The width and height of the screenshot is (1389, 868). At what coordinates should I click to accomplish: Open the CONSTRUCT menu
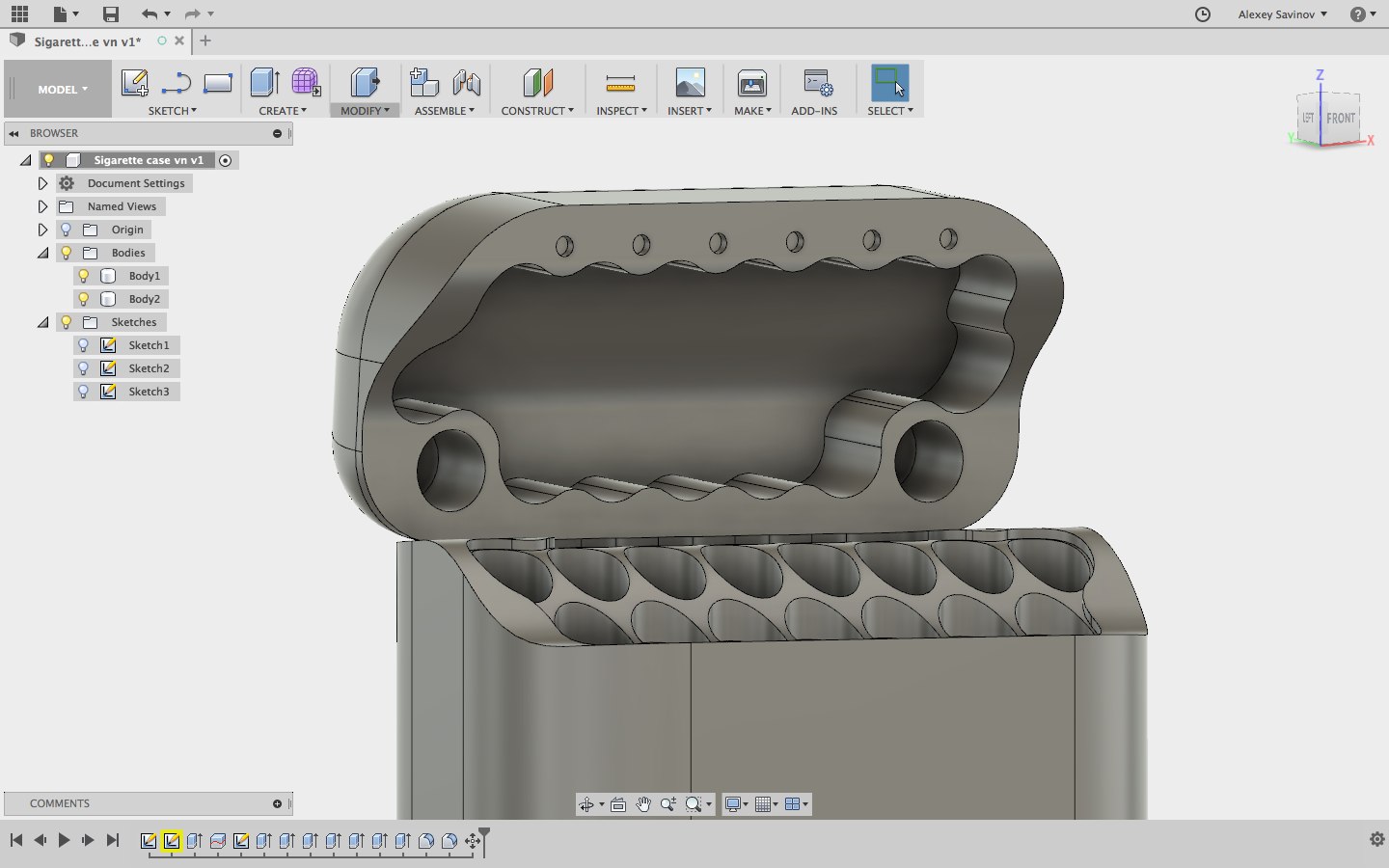click(537, 111)
